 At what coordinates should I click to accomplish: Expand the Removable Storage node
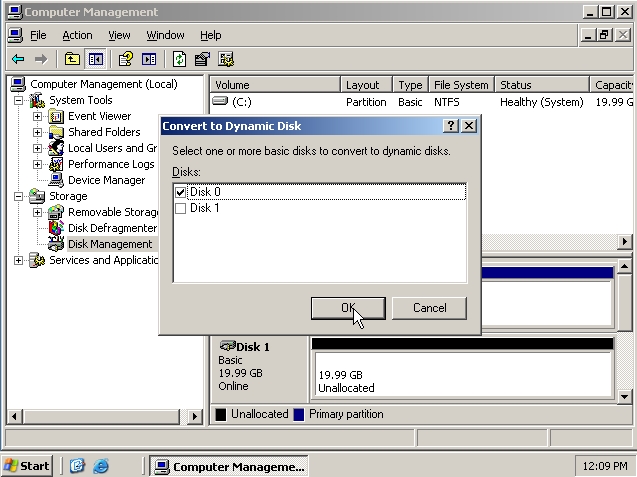[x=37, y=212]
